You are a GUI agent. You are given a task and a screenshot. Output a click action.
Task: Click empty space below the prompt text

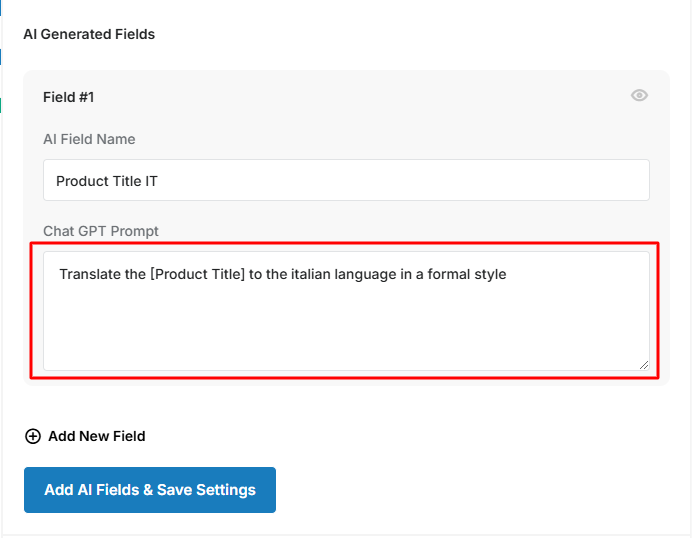[346, 330]
